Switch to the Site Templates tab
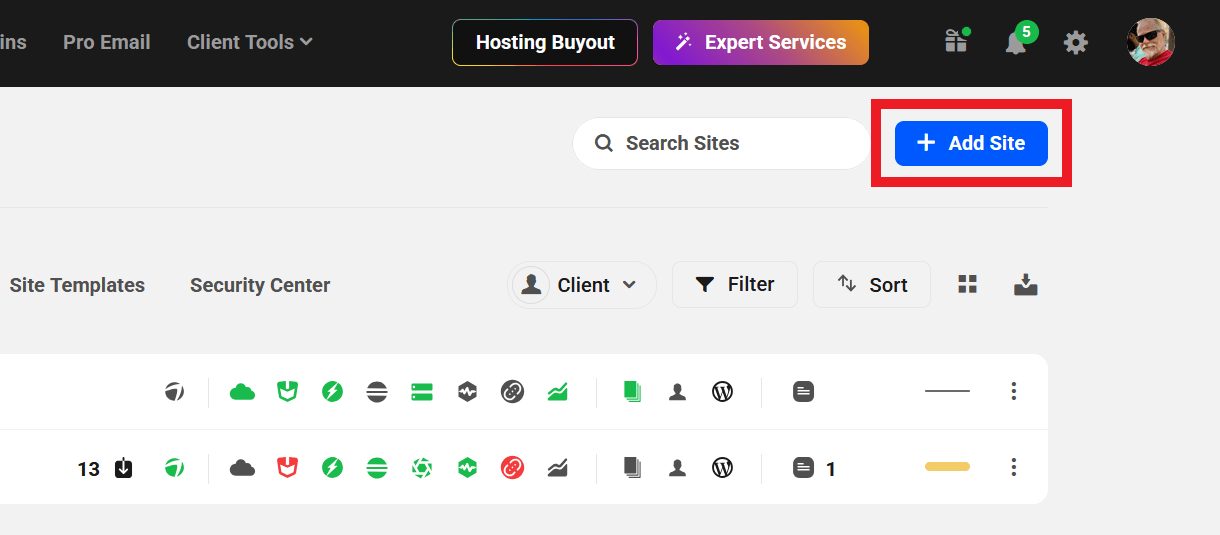The image size is (1220, 535). 77,285
